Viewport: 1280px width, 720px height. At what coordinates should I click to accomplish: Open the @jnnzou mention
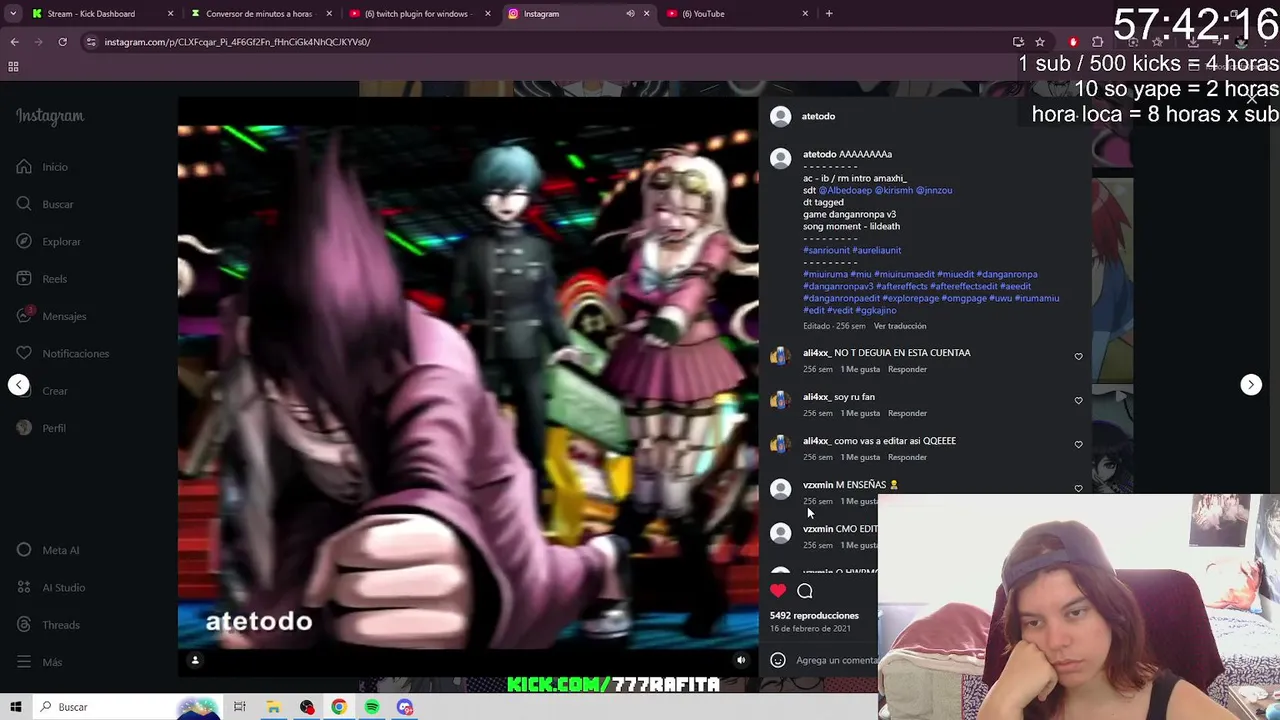[934, 190]
